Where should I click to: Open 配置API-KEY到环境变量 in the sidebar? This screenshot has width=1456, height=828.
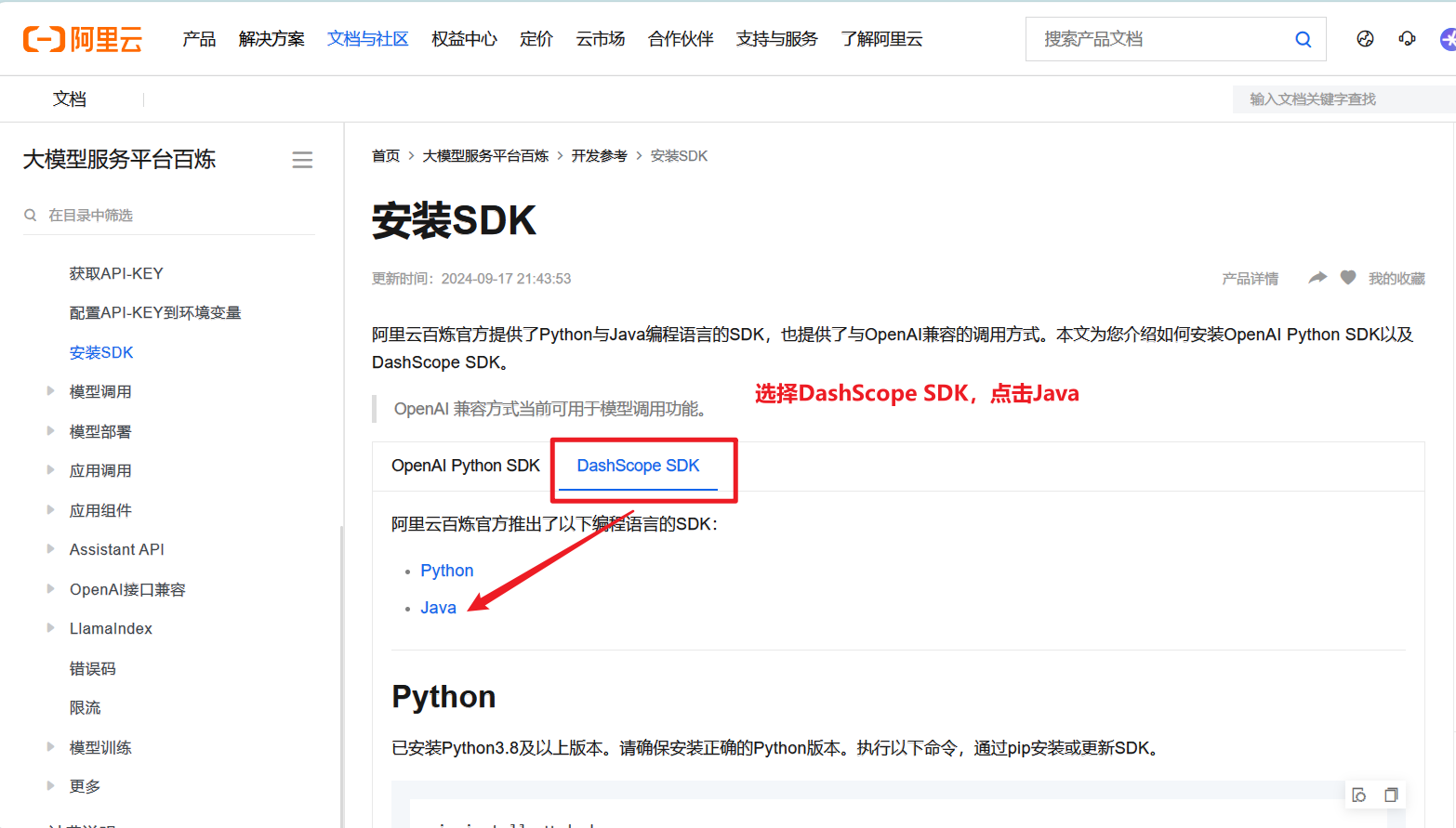[x=155, y=312]
